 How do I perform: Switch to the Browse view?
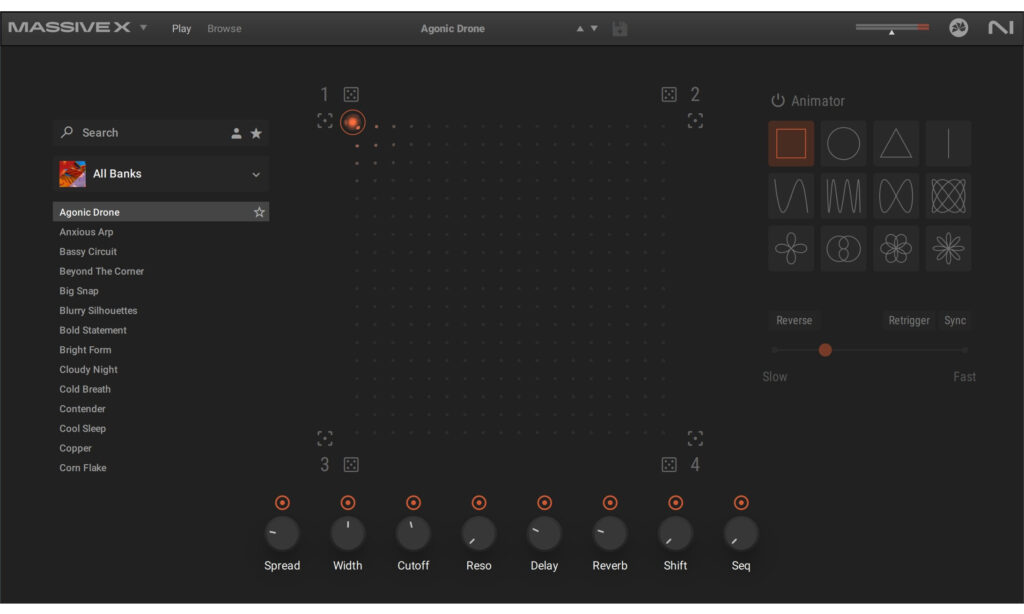(224, 28)
